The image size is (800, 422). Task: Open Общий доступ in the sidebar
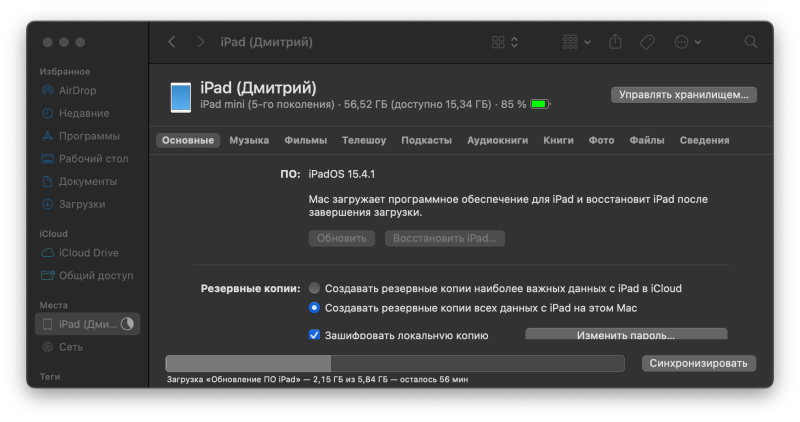click(96, 276)
